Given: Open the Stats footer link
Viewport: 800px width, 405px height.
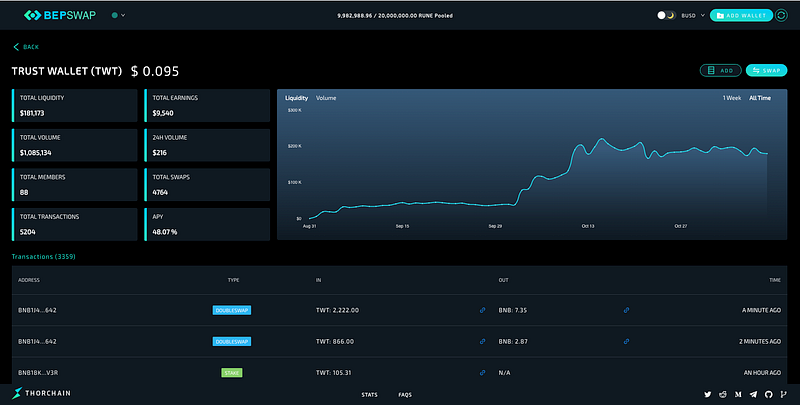Looking at the screenshot, I should coord(369,395).
